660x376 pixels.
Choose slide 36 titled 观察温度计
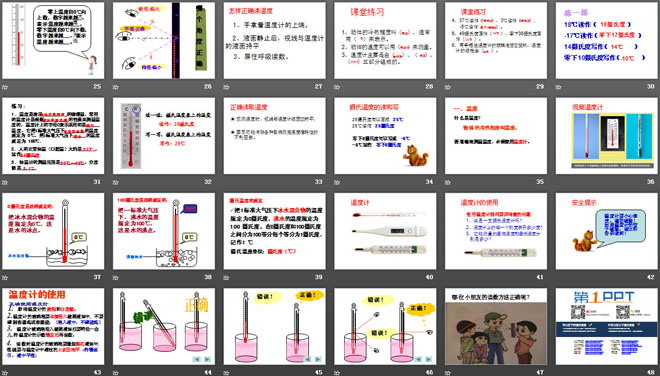pos(607,136)
